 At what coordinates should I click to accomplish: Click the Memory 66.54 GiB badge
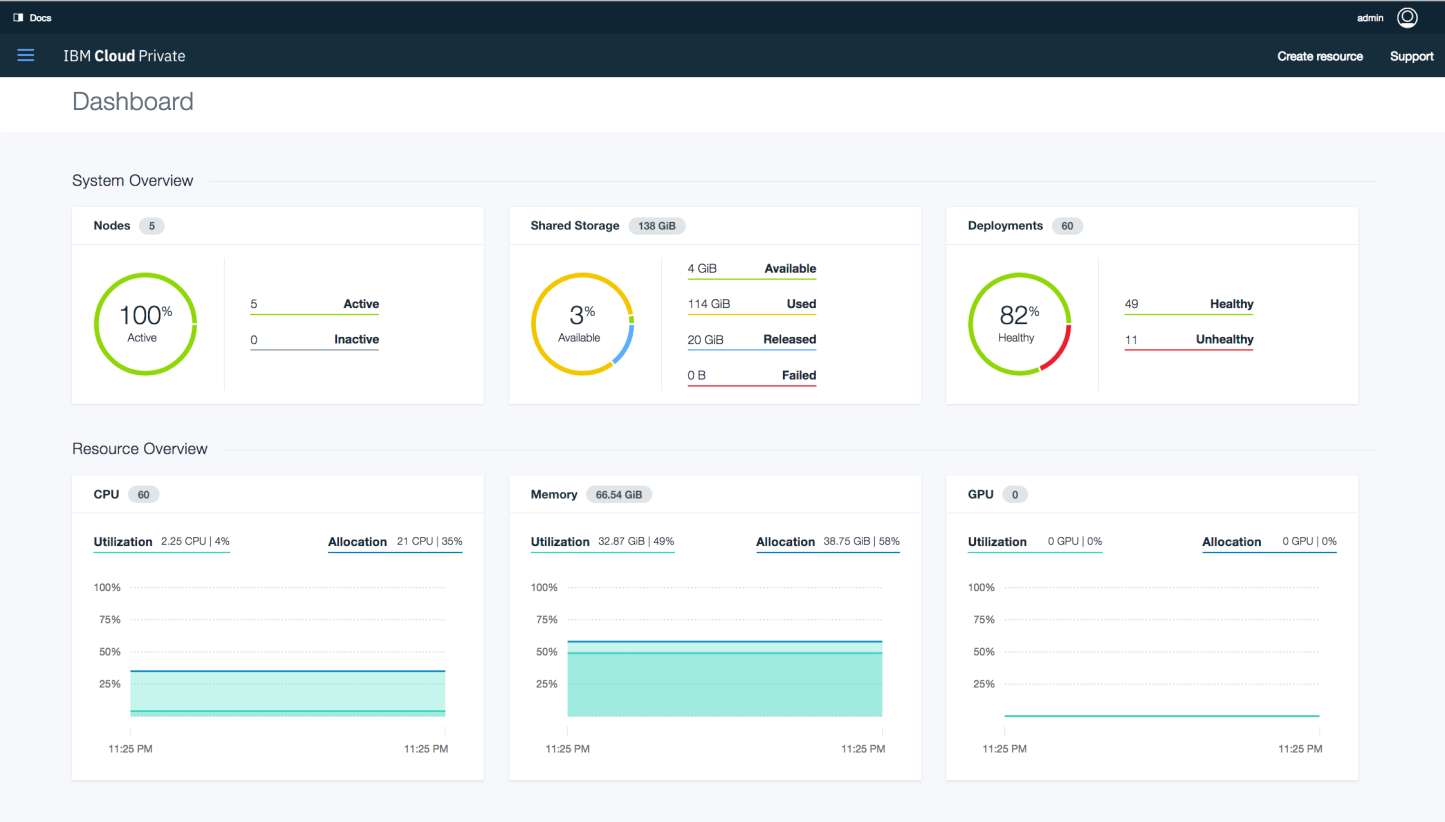pos(618,494)
